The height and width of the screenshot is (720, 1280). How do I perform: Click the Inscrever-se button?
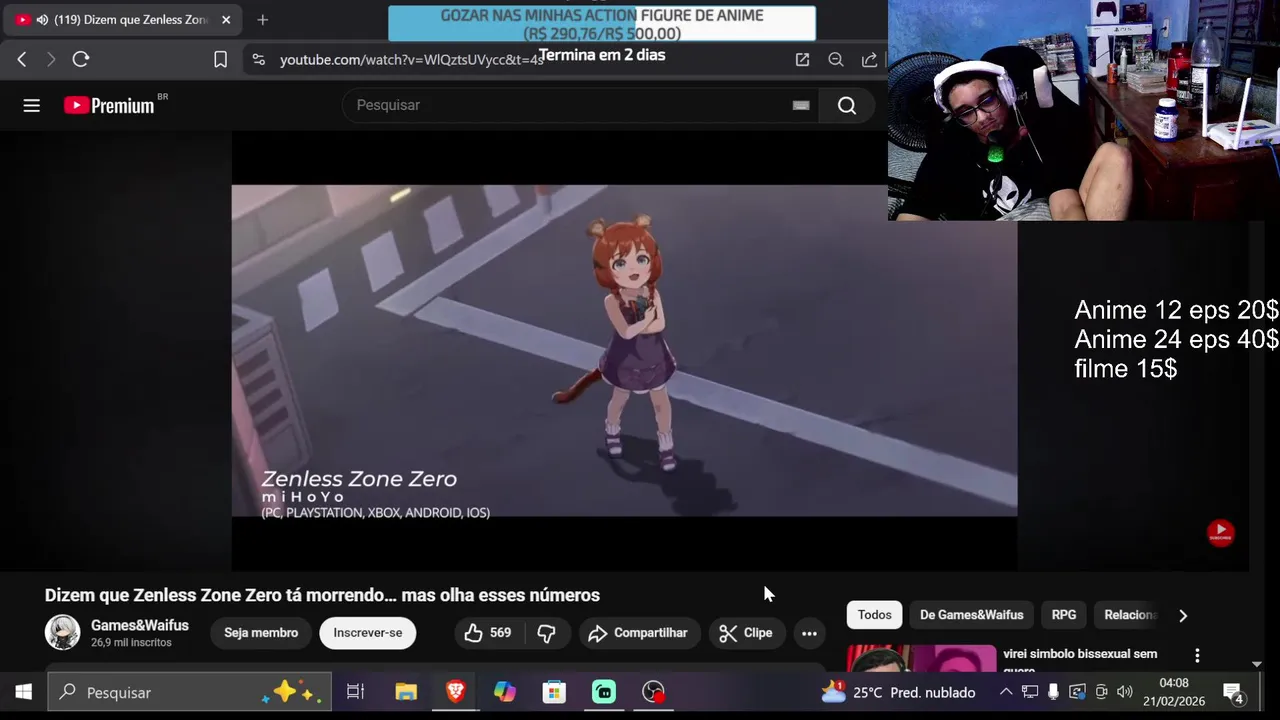click(x=368, y=633)
